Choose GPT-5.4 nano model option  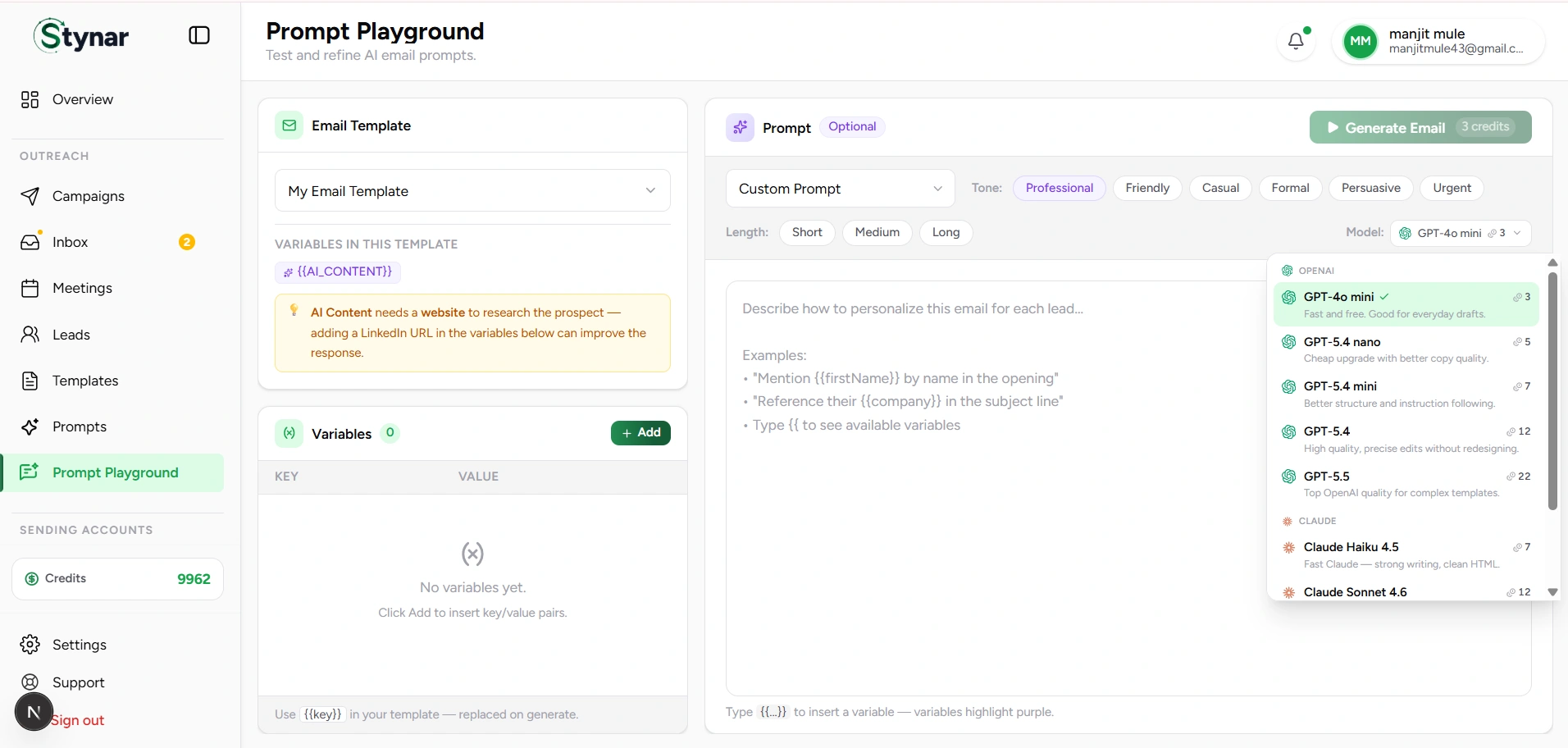click(x=1406, y=349)
